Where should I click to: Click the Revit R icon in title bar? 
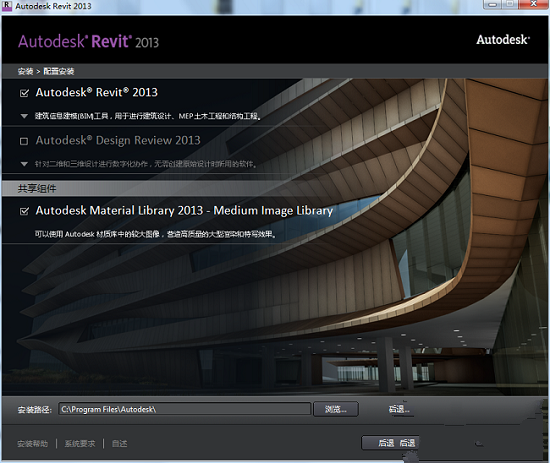[x=7, y=6]
